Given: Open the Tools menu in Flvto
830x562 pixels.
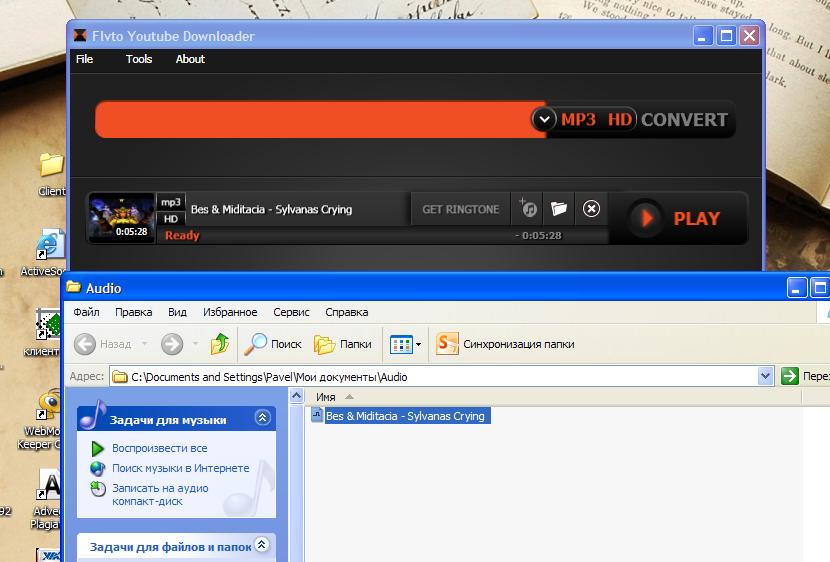Looking at the screenshot, I should tap(139, 59).
